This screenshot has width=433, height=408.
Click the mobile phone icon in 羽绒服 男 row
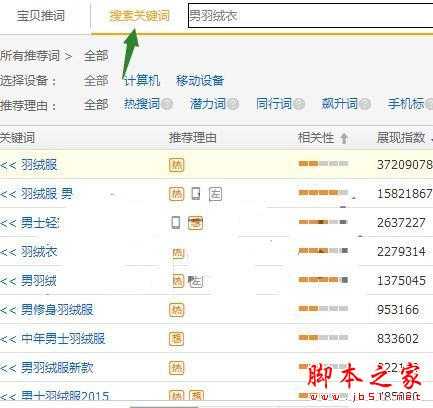tap(196, 193)
